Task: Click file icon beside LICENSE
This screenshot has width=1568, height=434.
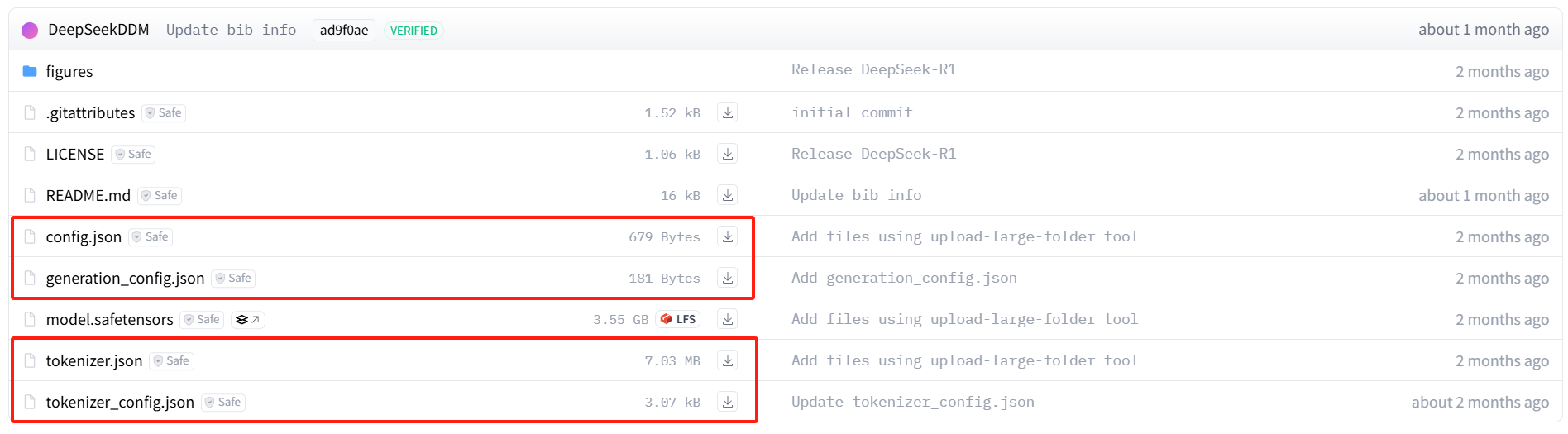Action: point(30,154)
